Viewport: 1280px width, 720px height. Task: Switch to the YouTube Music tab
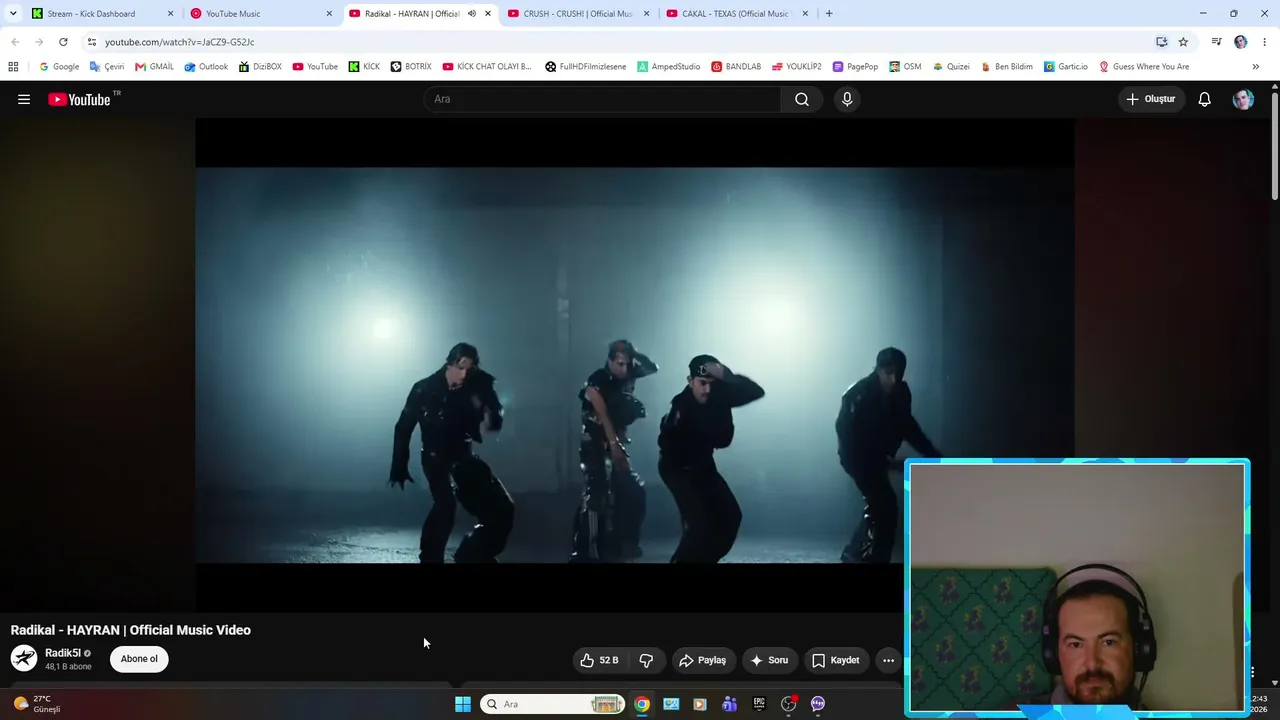(x=262, y=14)
